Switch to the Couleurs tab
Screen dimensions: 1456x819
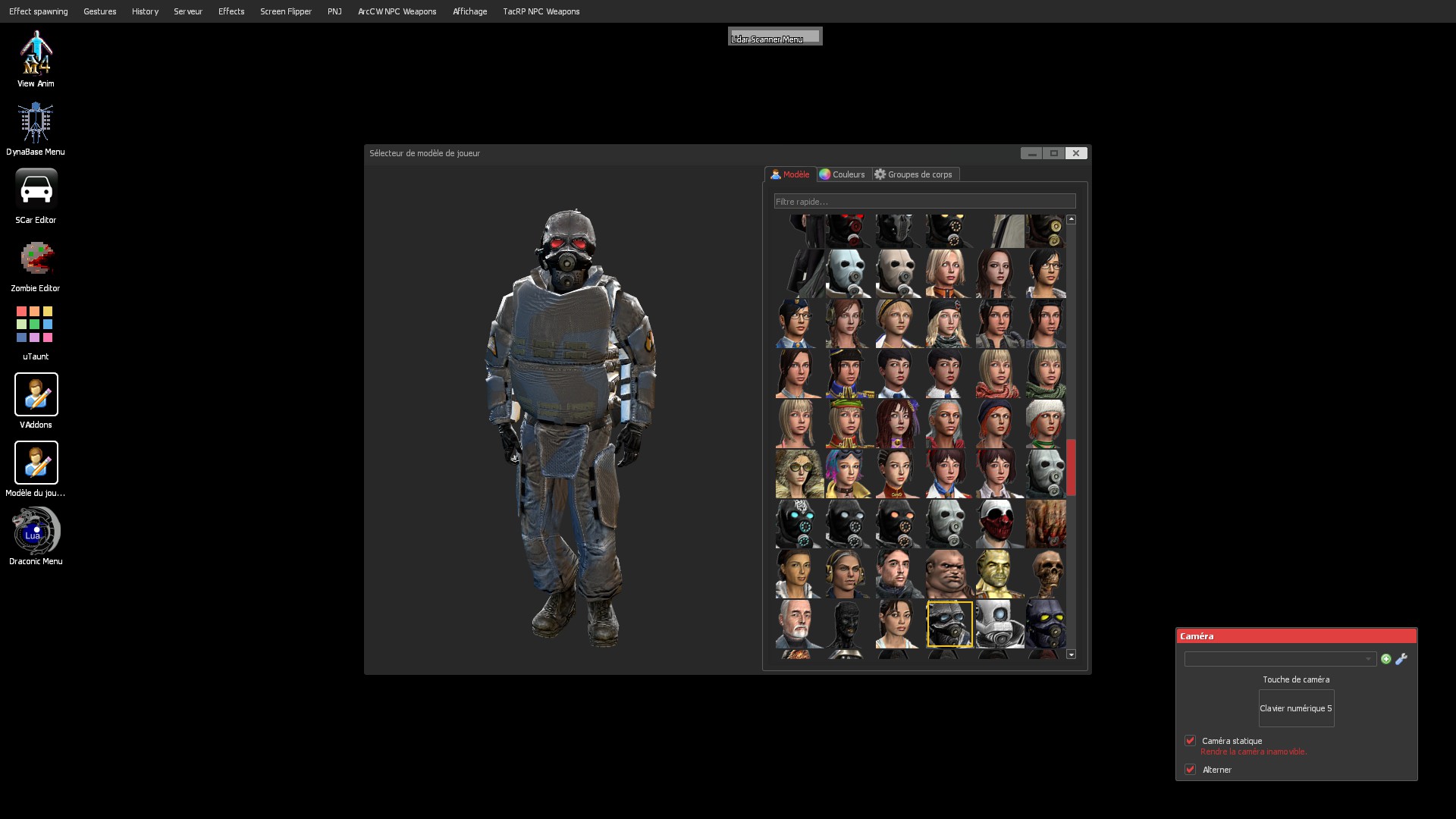pos(843,174)
